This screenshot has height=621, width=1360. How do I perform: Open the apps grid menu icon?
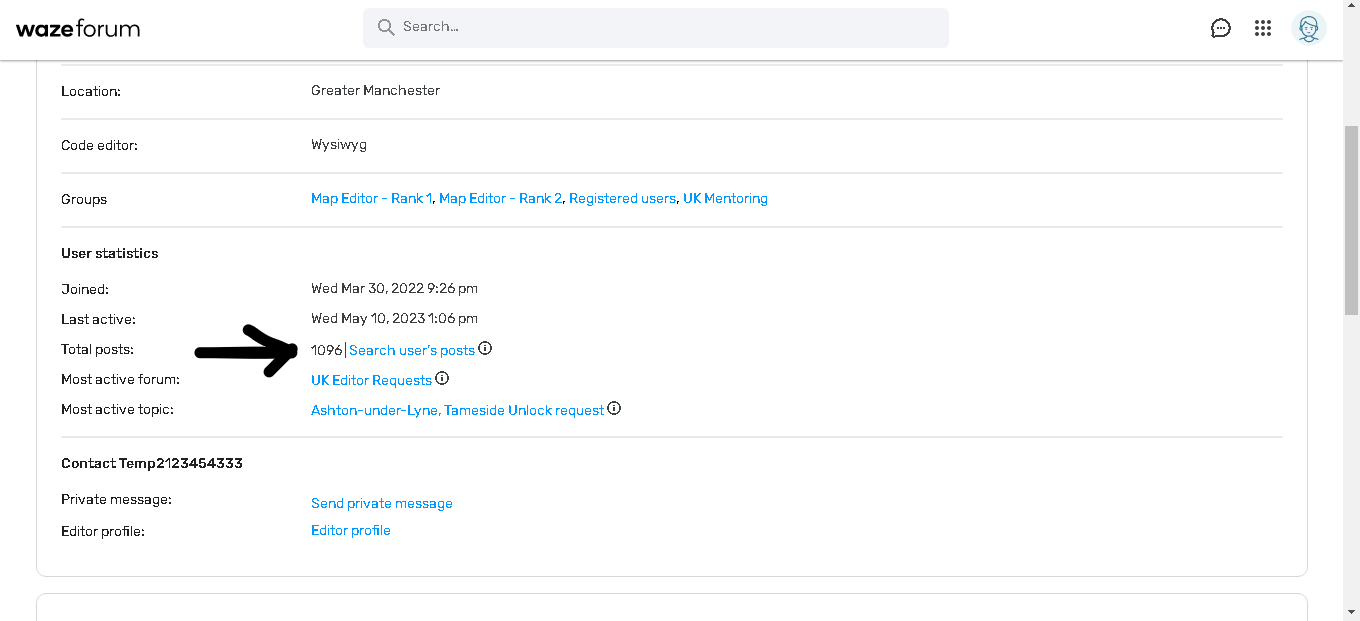(x=1263, y=28)
